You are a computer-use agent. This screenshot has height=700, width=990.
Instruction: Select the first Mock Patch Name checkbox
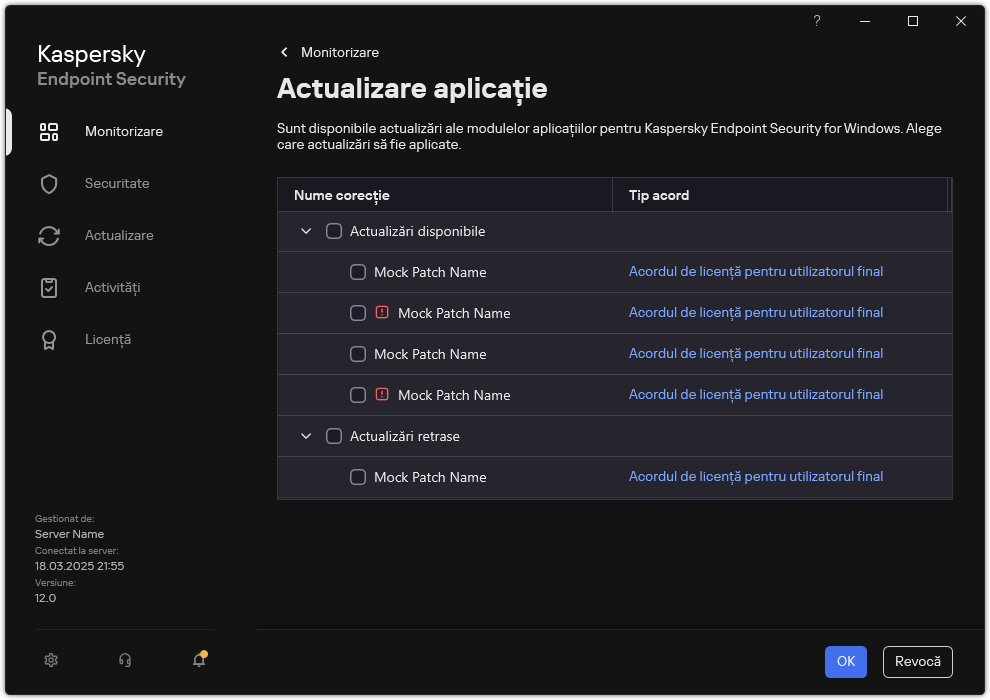(x=358, y=272)
